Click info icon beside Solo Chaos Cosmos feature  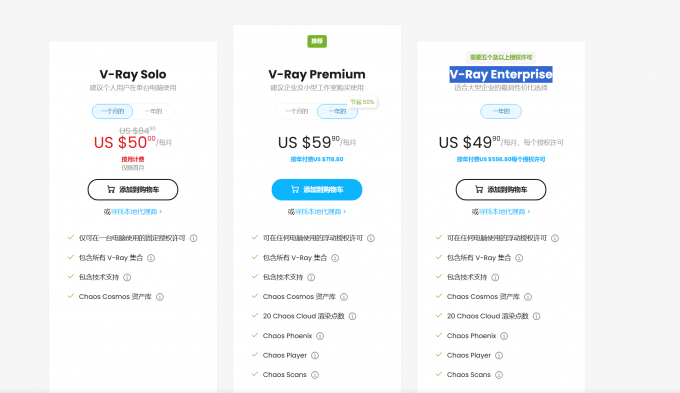click(x=160, y=297)
